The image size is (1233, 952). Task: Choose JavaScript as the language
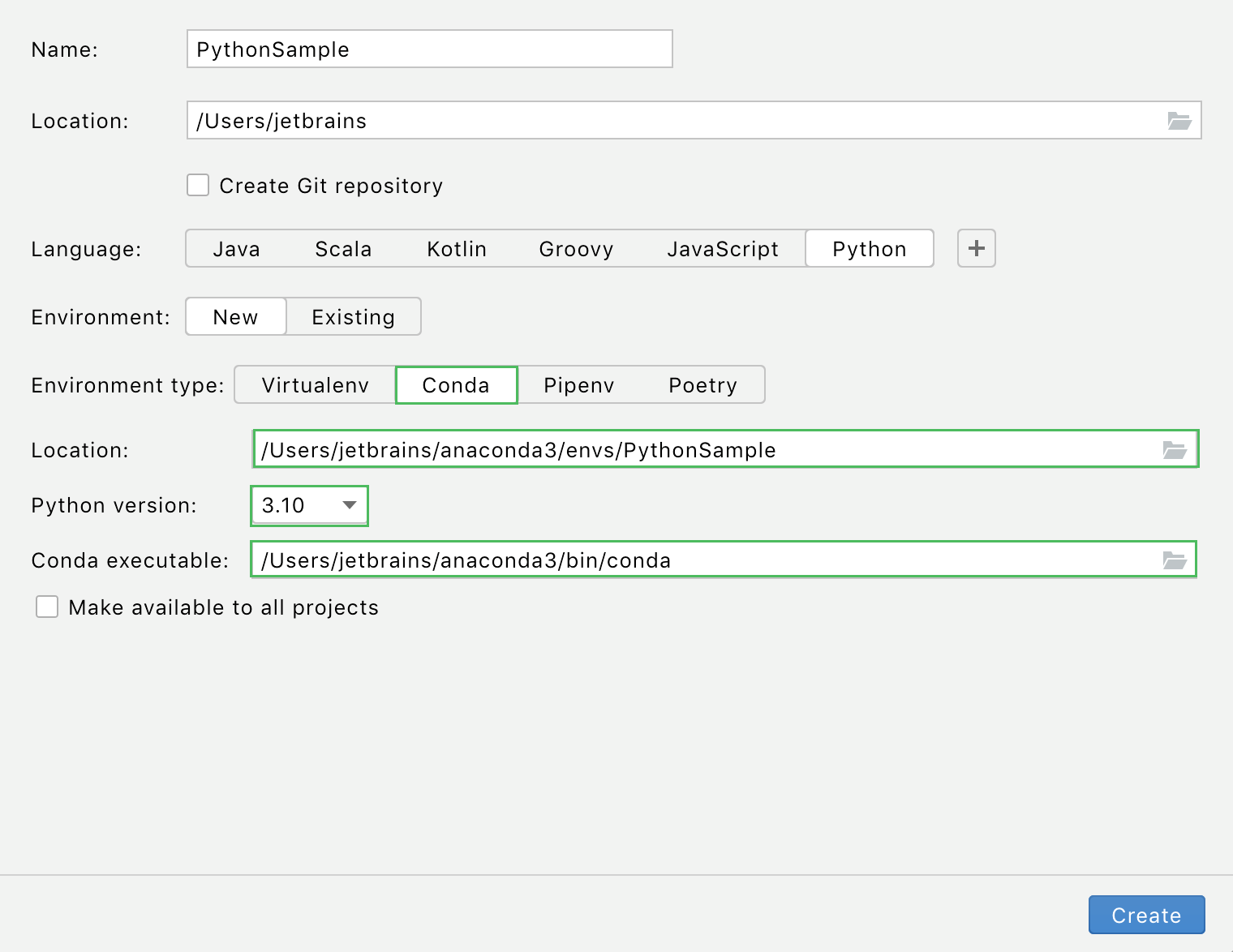point(723,248)
